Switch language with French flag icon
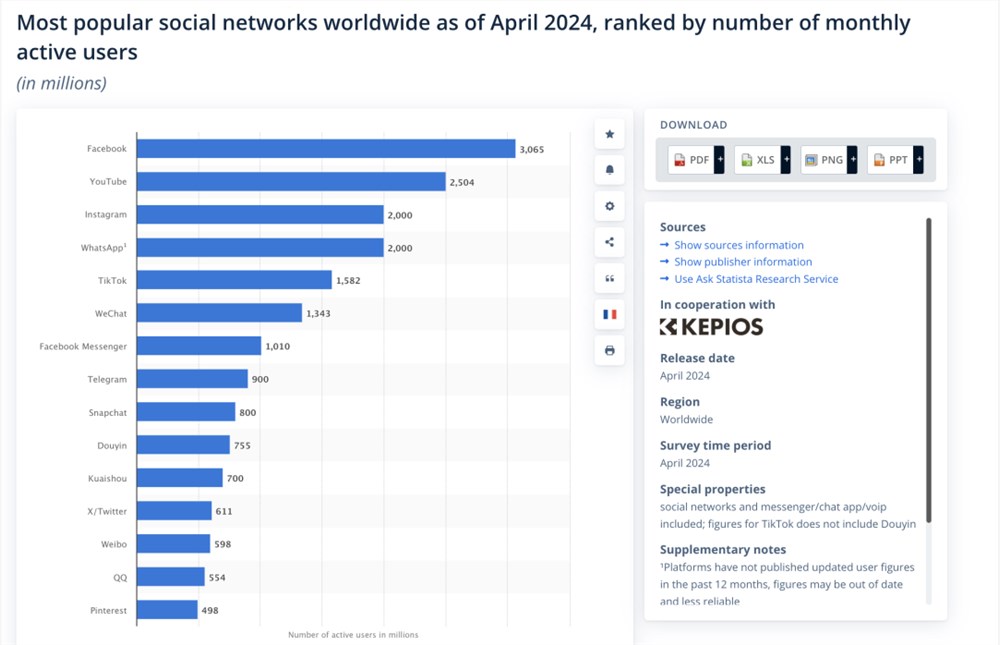The image size is (1000, 645). click(610, 314)
